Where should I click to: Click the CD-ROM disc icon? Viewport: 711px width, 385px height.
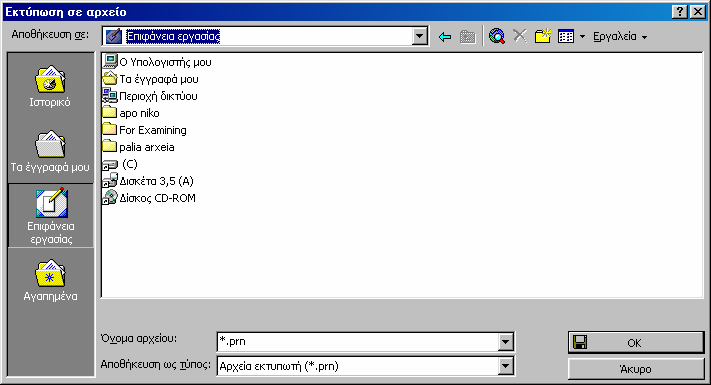pyautogui.click(x=110, y=198)
